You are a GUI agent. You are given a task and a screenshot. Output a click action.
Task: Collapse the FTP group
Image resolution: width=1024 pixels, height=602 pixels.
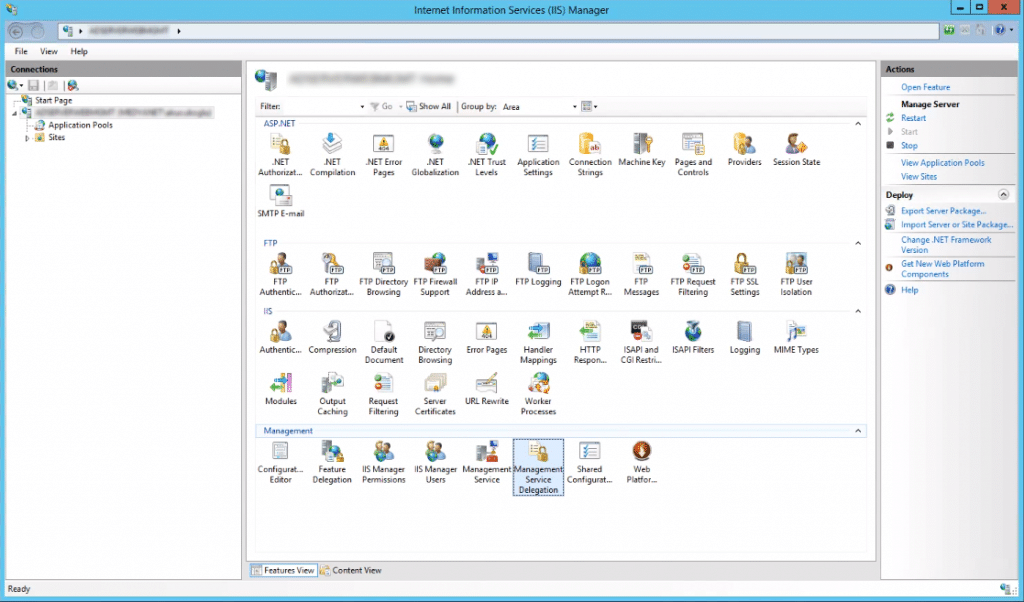point(858,243)
